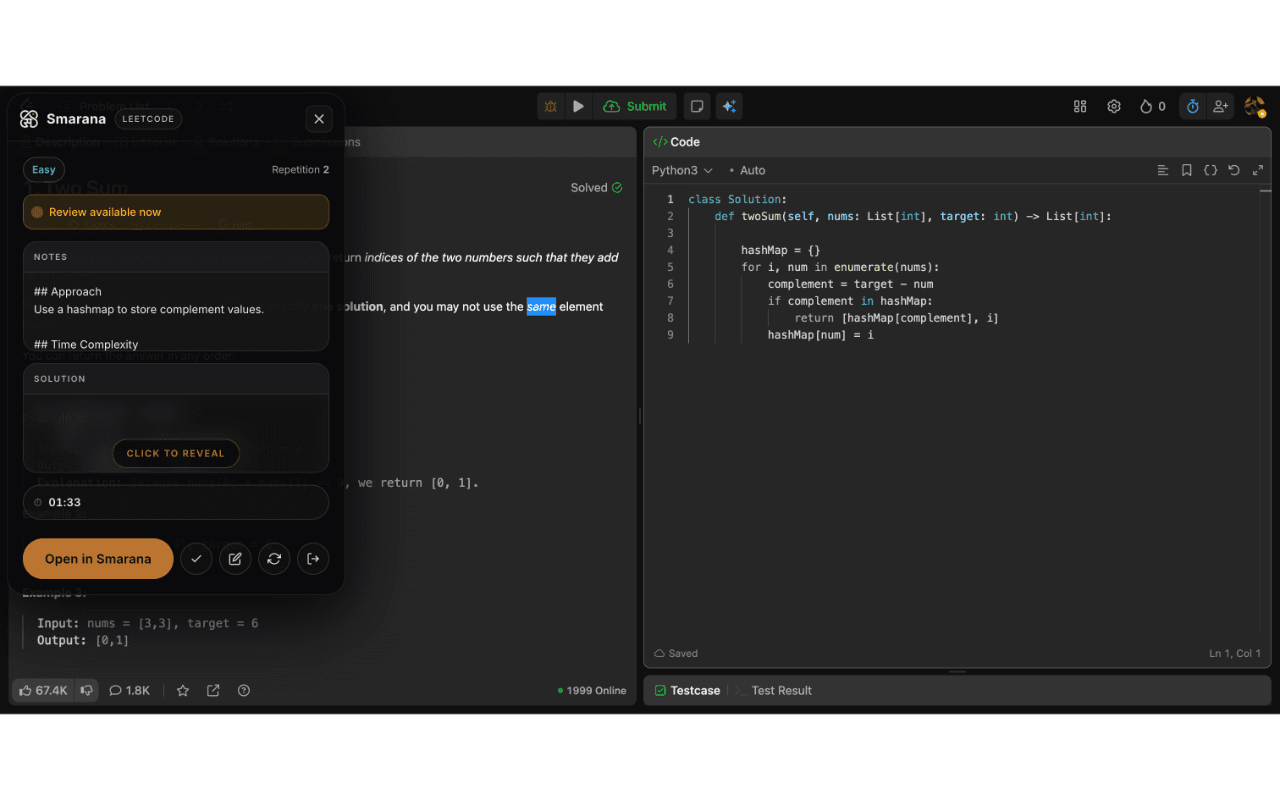This screenshot has height=800, width=1280.
Task: Close the Smarana popup panel
Action: click(x=319, y=119)
